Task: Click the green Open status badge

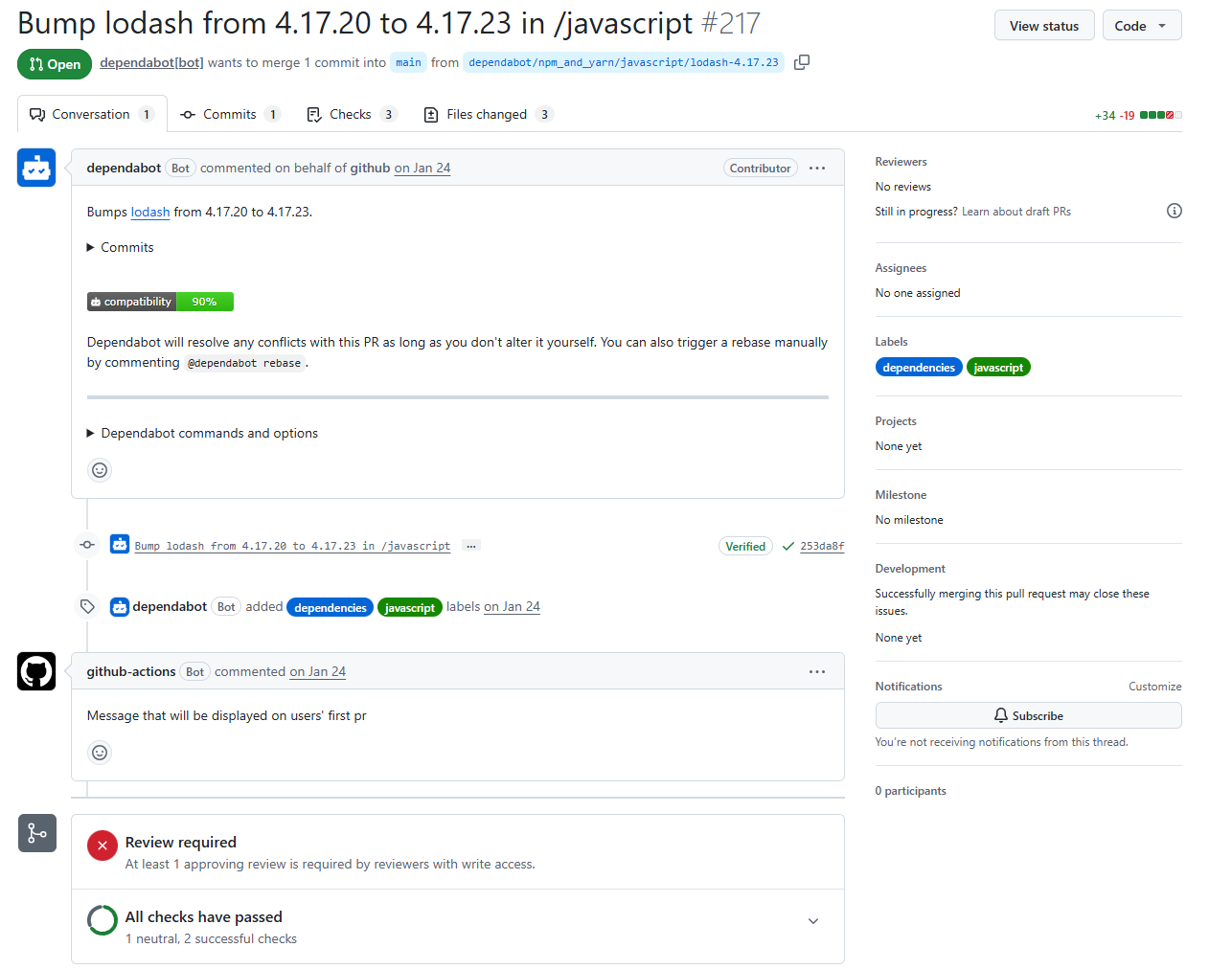Action: [55, 64]
